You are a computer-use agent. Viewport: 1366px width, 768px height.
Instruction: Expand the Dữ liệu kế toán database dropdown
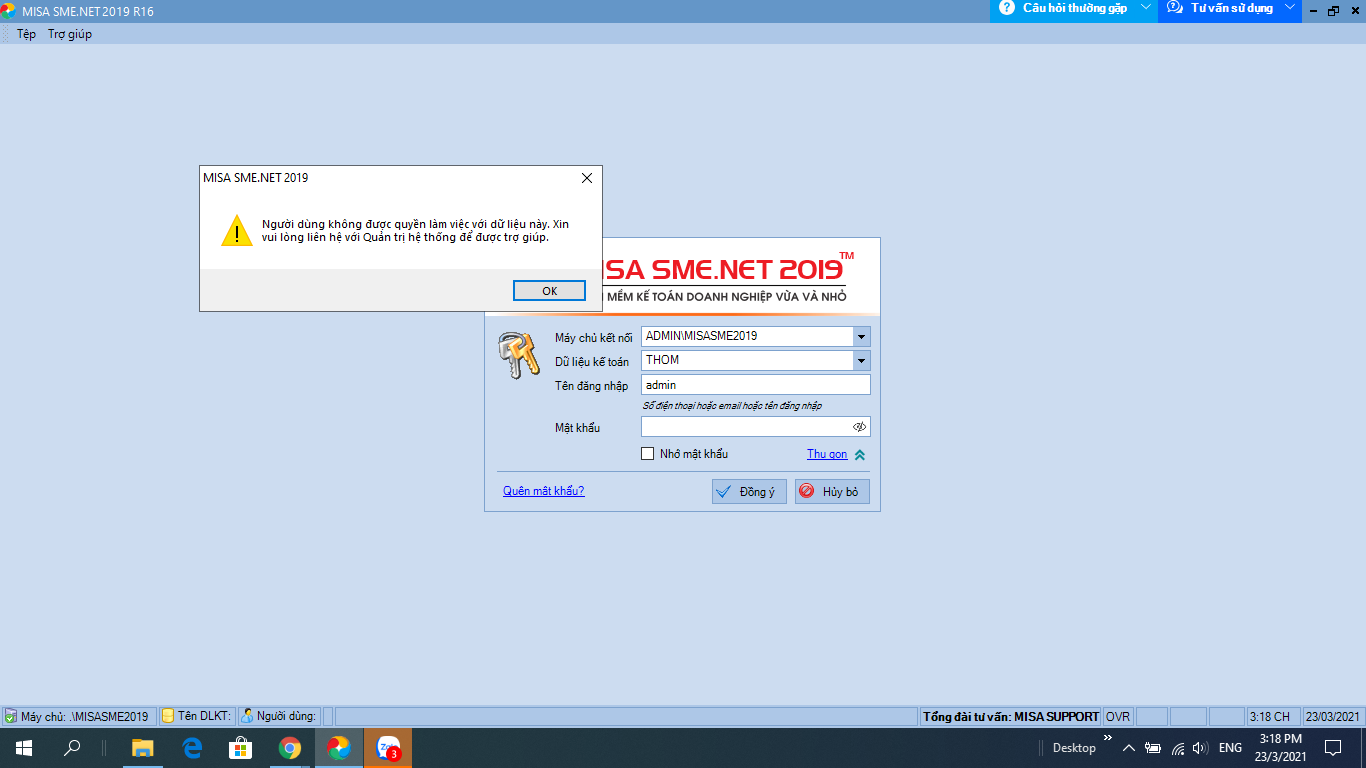(x=862, y=360)
